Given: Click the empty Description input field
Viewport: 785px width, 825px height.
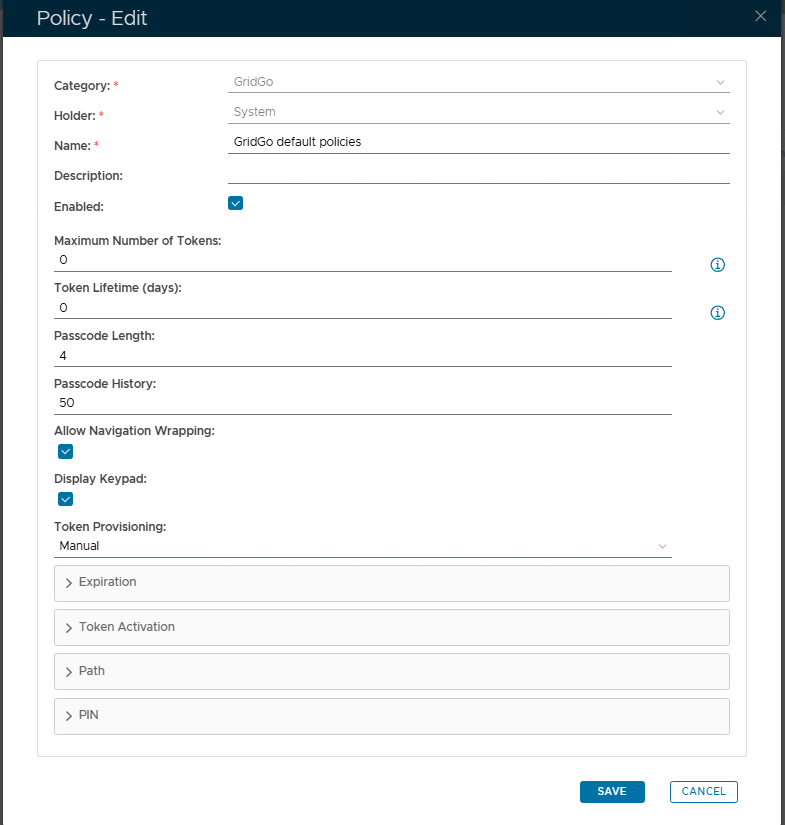Looking at the screenshot, I should pyautogui.click(x=478, y=173).
